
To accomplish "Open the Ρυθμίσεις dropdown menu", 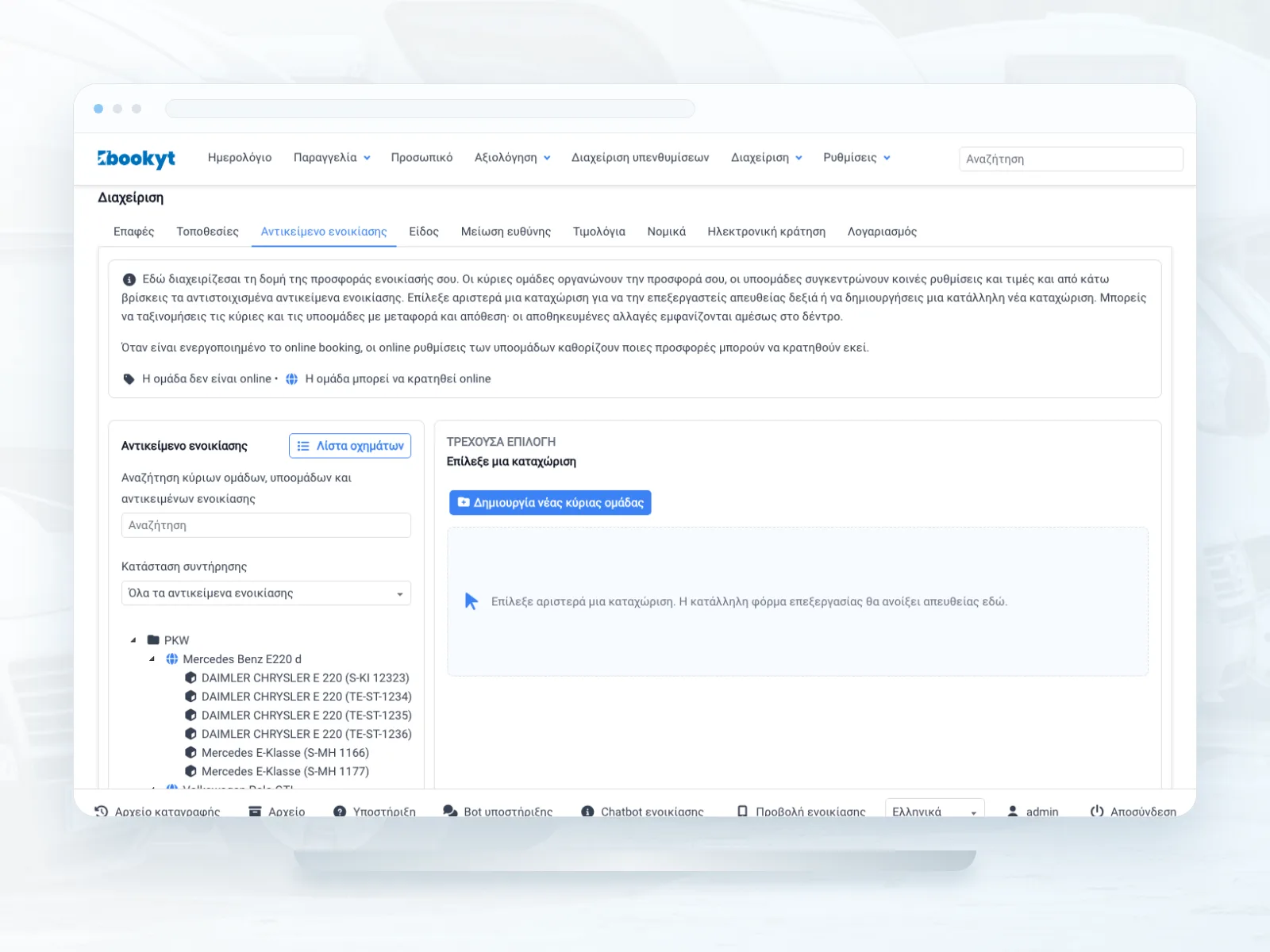I will click(x=856, y=158).
